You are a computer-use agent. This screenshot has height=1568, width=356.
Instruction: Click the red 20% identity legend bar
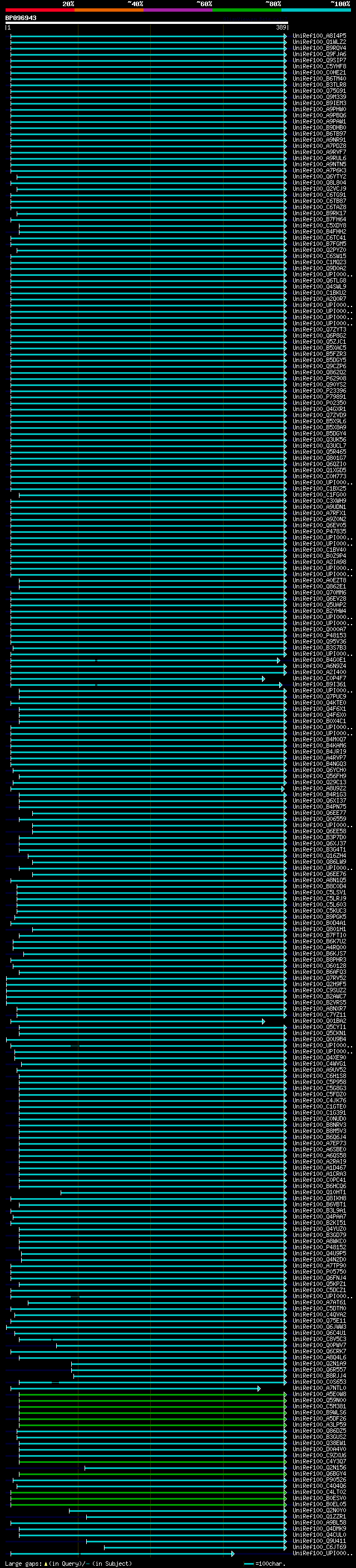tap(40, 11)
